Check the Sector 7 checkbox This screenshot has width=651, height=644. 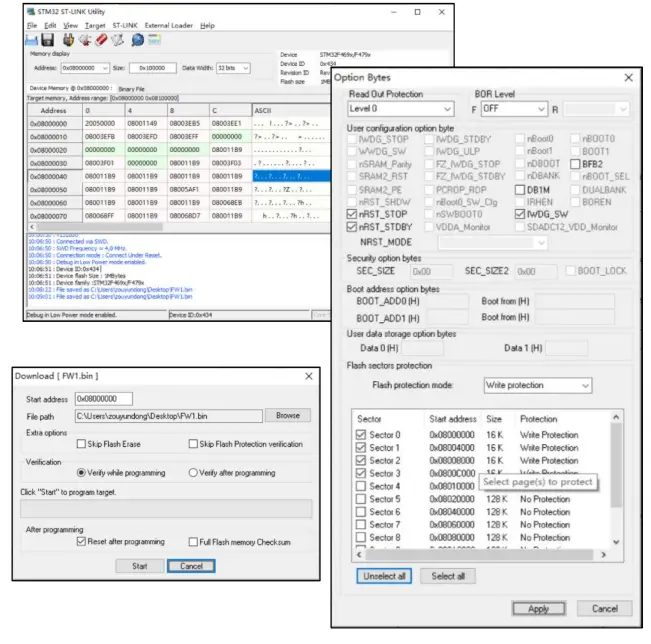click(x=361, y=524)
